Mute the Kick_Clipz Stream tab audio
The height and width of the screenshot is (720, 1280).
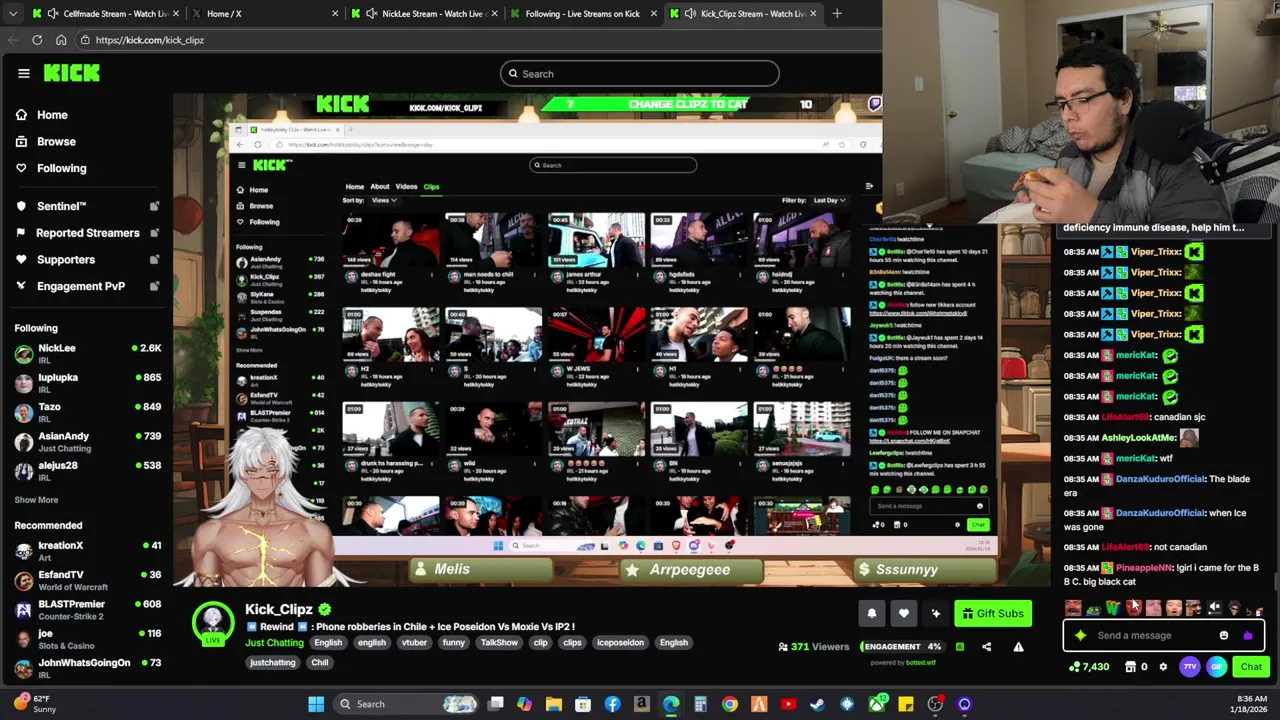(x=690, y=13)
